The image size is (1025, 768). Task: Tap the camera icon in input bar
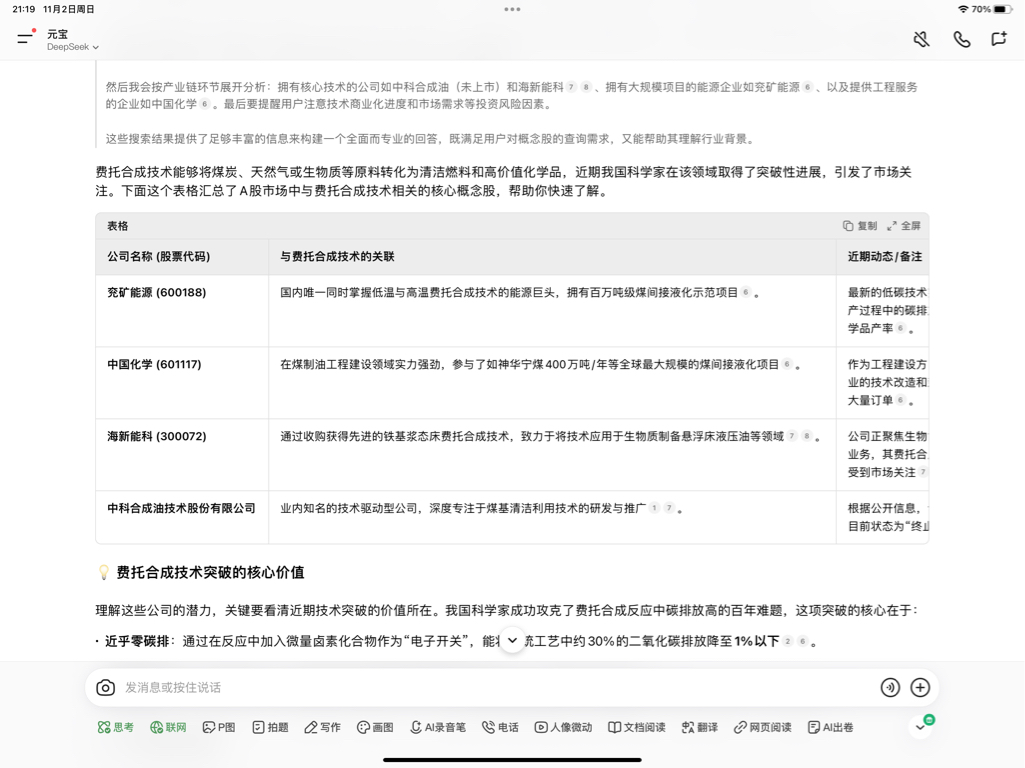(105, 688)
